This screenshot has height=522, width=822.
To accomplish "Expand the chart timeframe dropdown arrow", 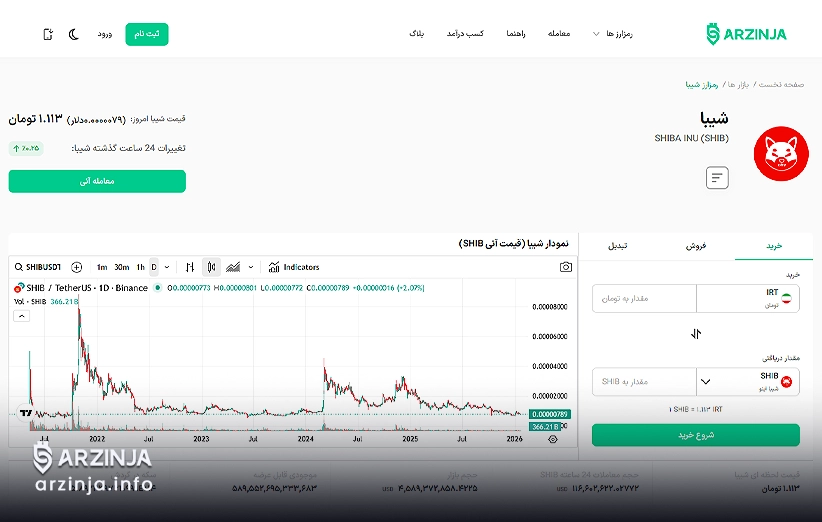I will (x=165, y=267).
